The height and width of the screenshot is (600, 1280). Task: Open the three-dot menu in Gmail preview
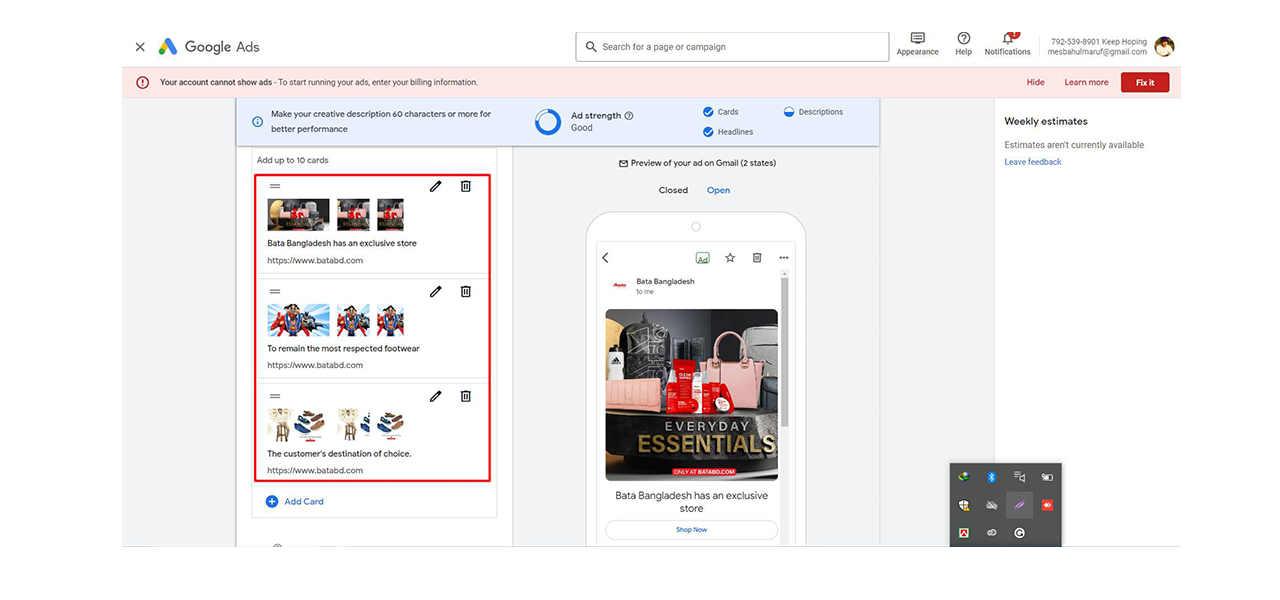tap(783, 258)
